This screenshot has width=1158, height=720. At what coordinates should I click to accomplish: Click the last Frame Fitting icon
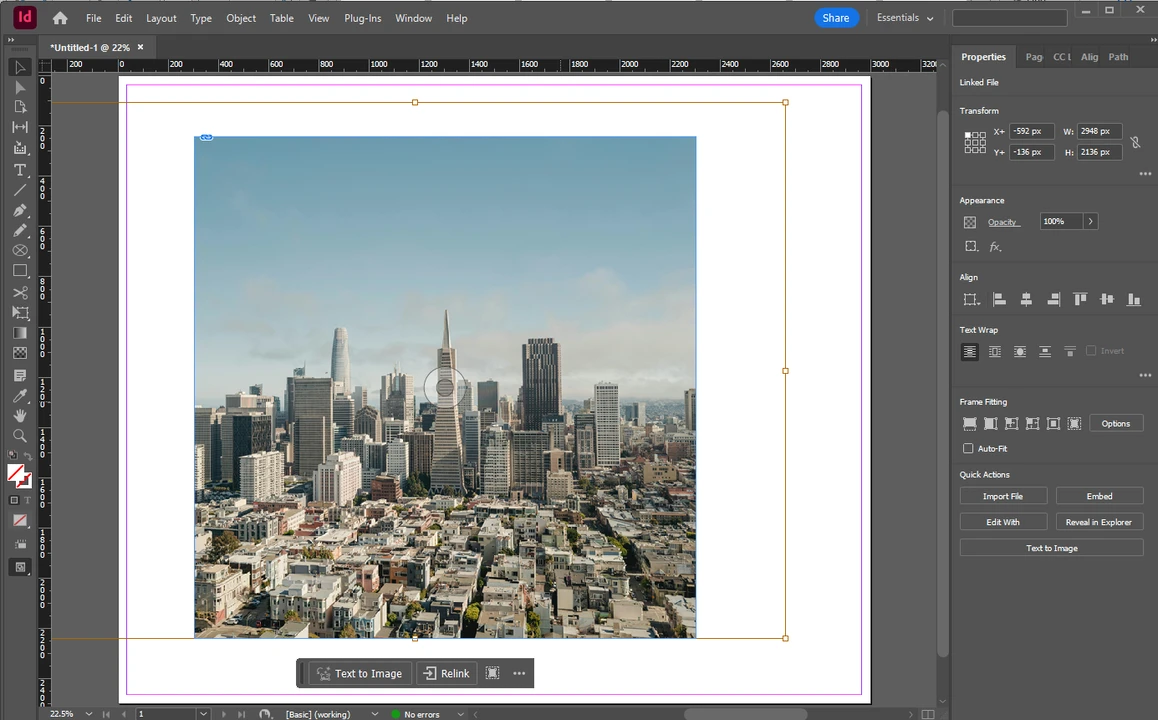click(1075, 423)
